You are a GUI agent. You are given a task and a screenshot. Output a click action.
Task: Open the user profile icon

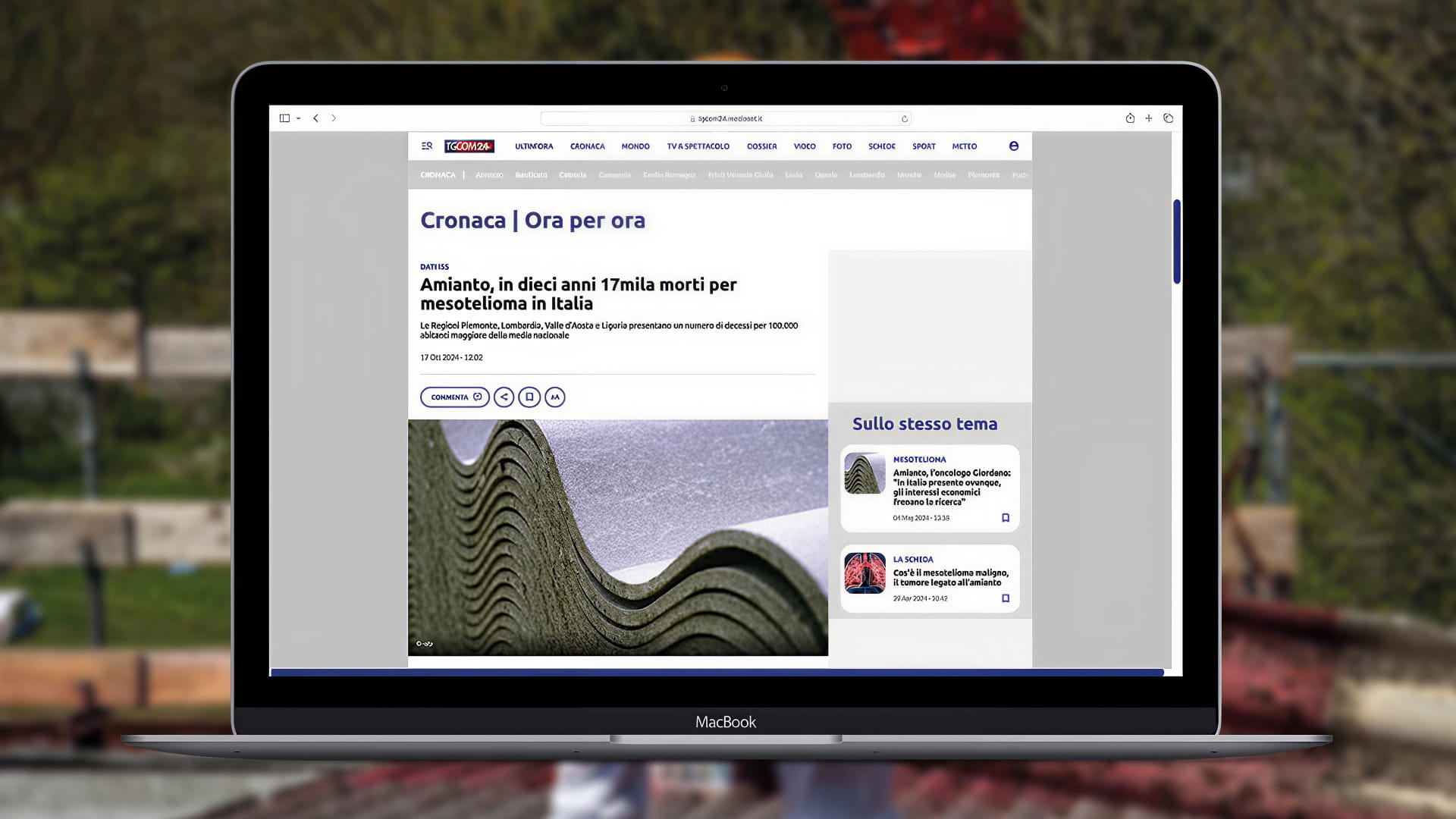pyautogui.click(x=1014, y=146)
